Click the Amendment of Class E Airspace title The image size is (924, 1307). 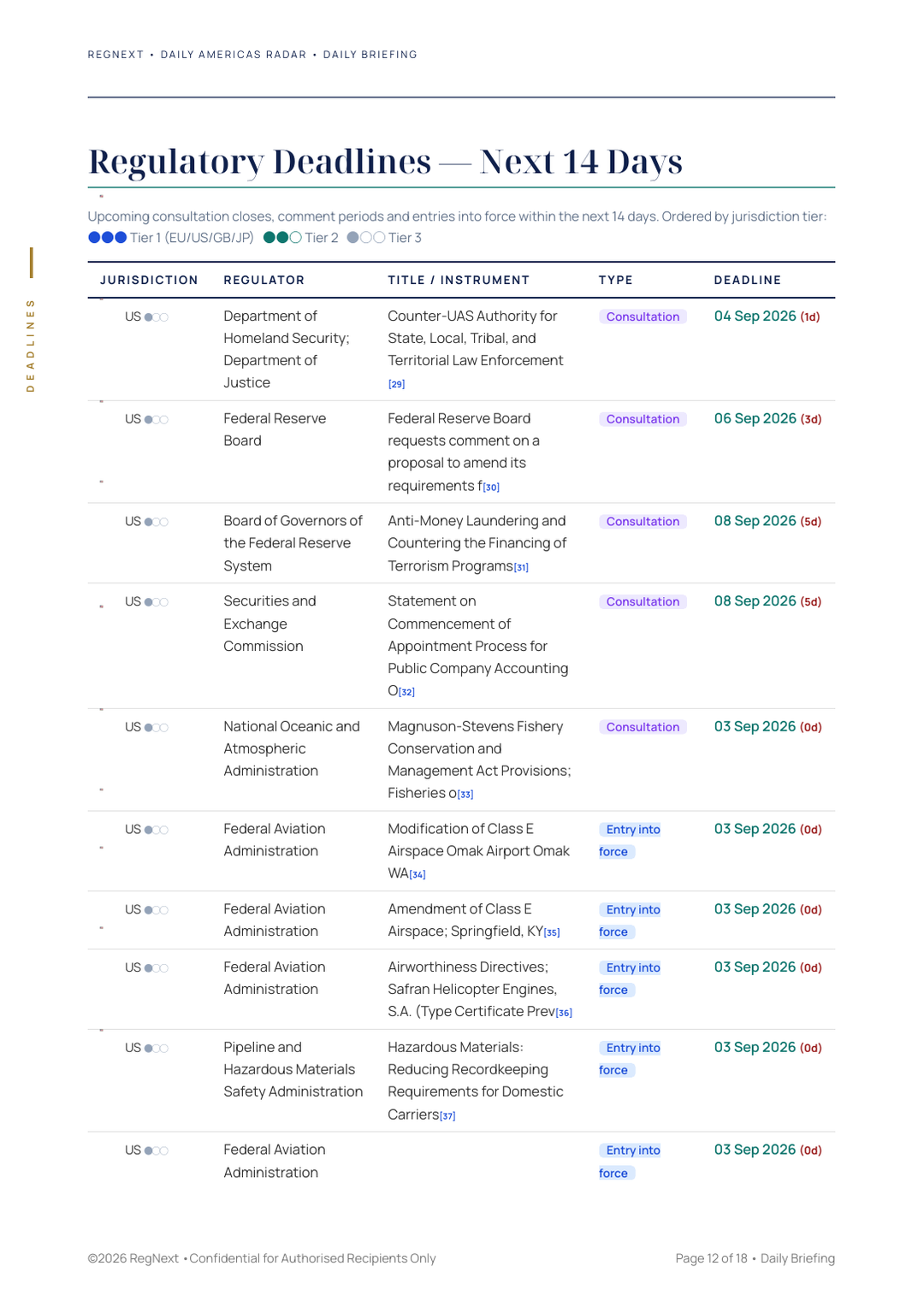465,920
